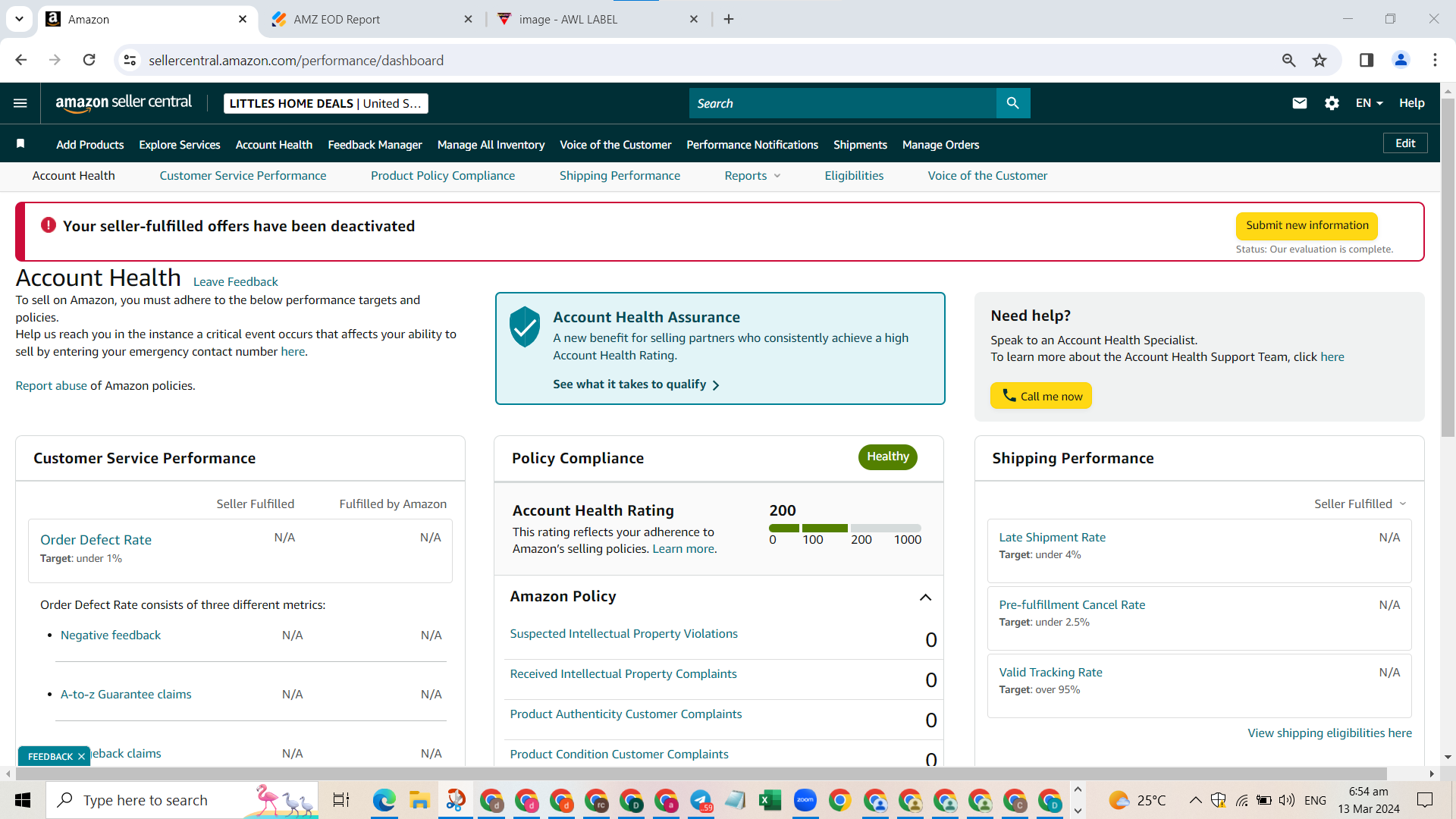Click the Help link in header
The height and width of the screenshot is (819, 1456).
[x=1411, y=103]
